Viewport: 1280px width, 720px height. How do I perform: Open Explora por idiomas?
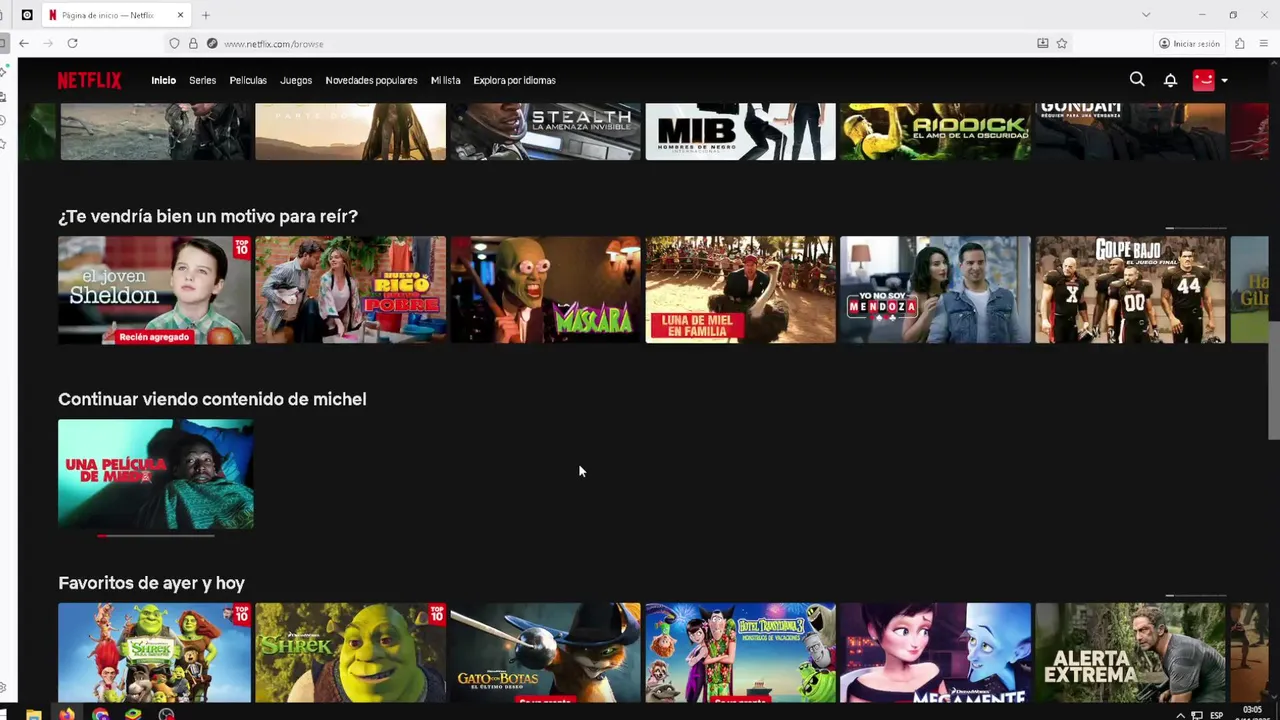514,80
